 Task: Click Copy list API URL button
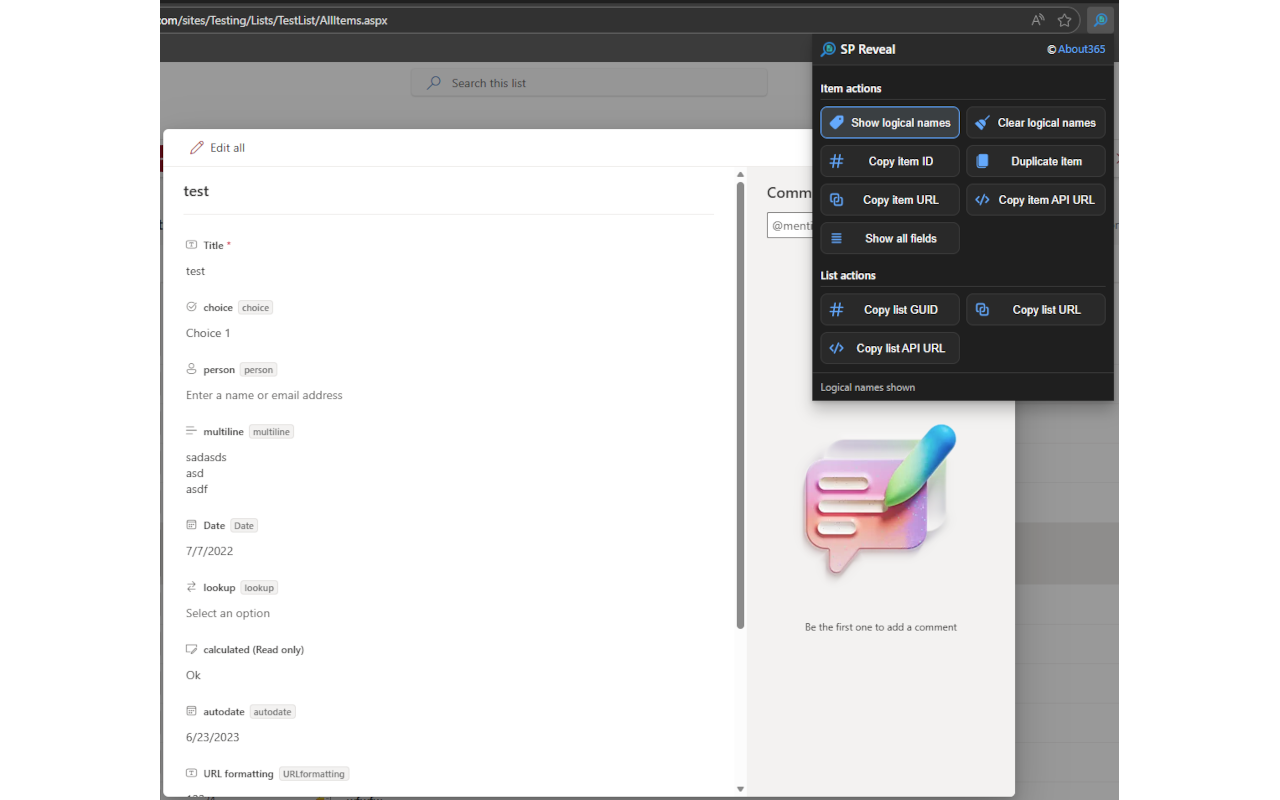[x=890, y=348]
